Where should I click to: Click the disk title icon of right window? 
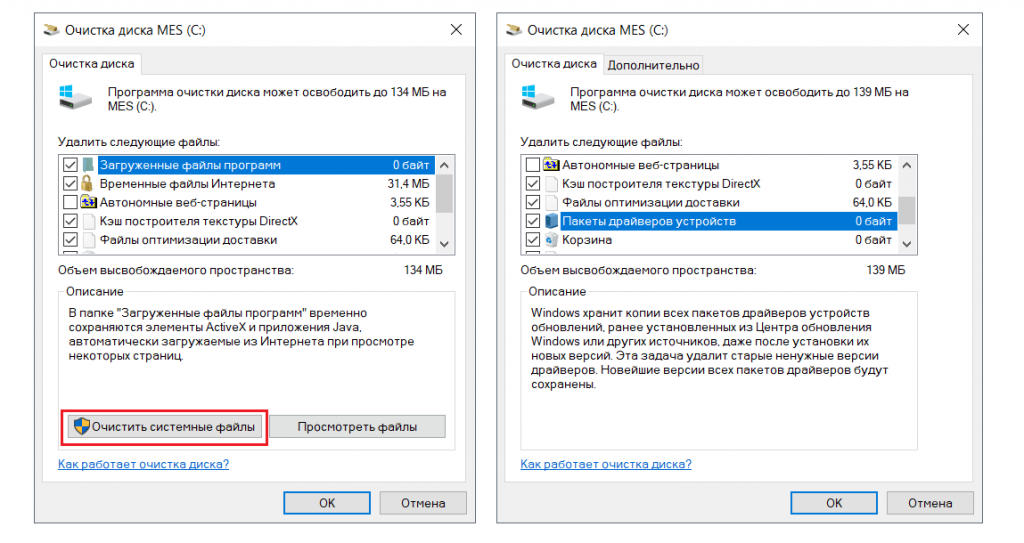pyautogui.click(x=514, y=30)
